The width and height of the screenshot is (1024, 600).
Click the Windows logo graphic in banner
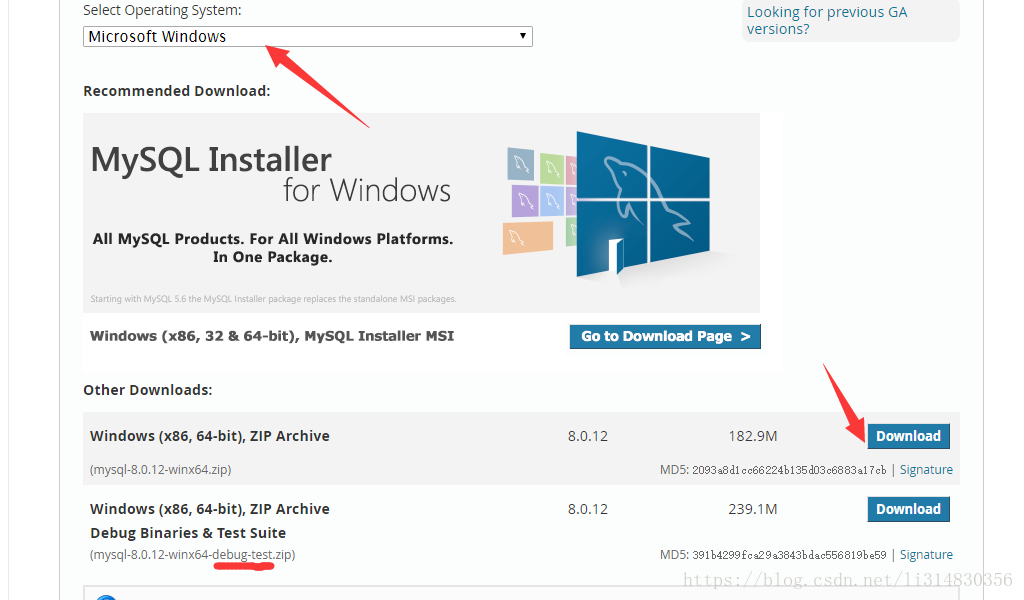pyautogui.click(x=643, y=204)
